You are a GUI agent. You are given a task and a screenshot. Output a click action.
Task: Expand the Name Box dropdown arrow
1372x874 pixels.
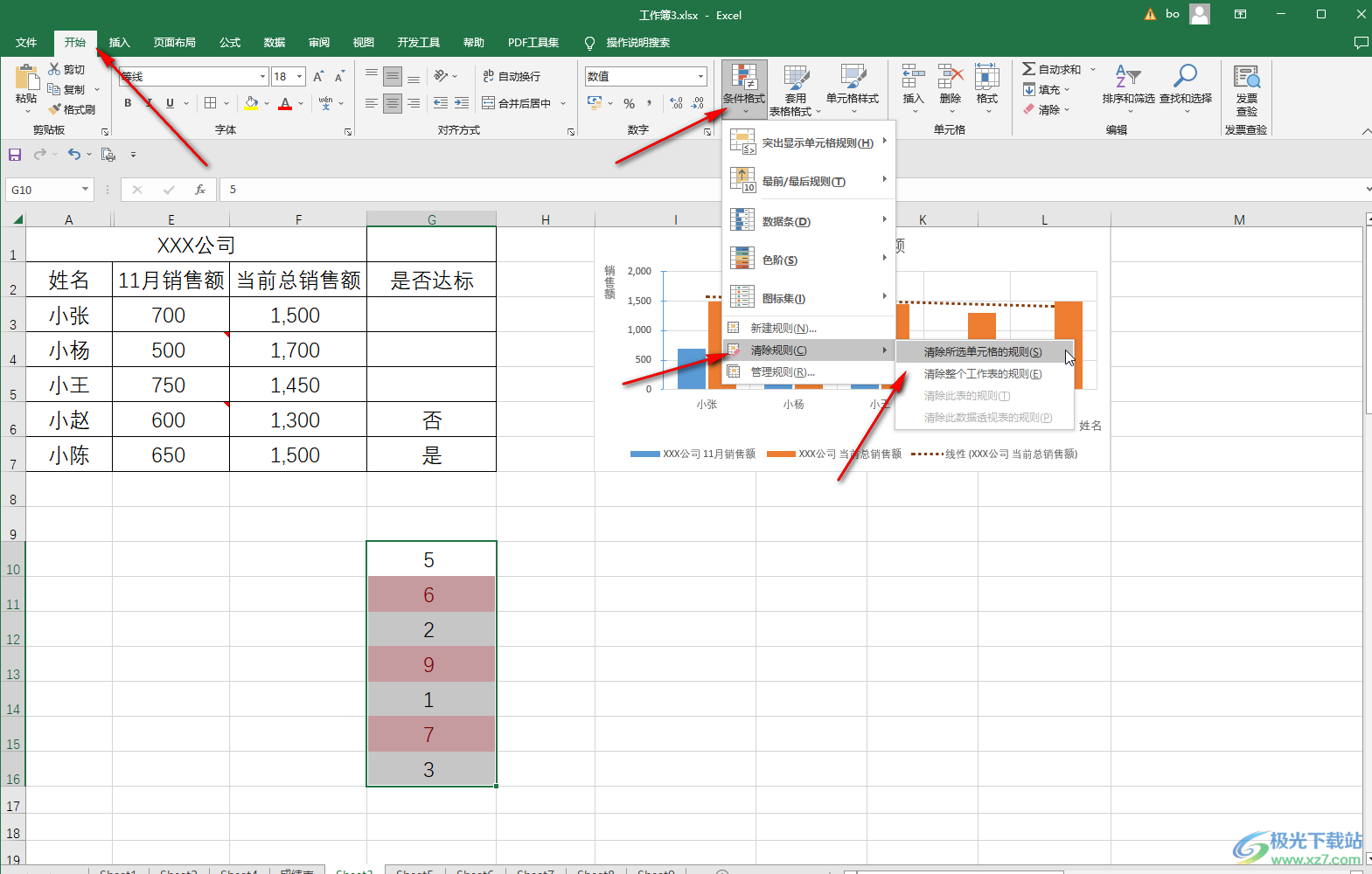85,190
